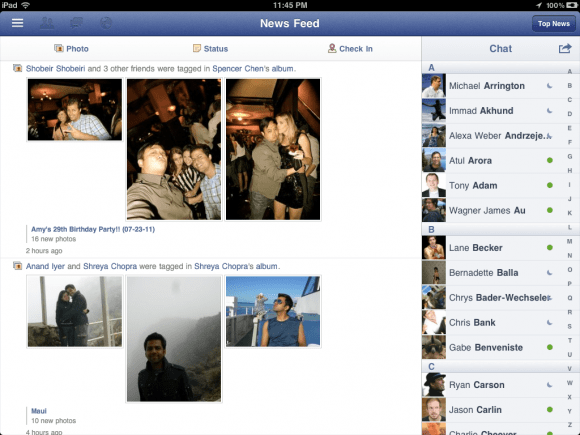580x435 pixels.
Task: View the boat sunglasses photo thumbnail
Action: (273, 311)
